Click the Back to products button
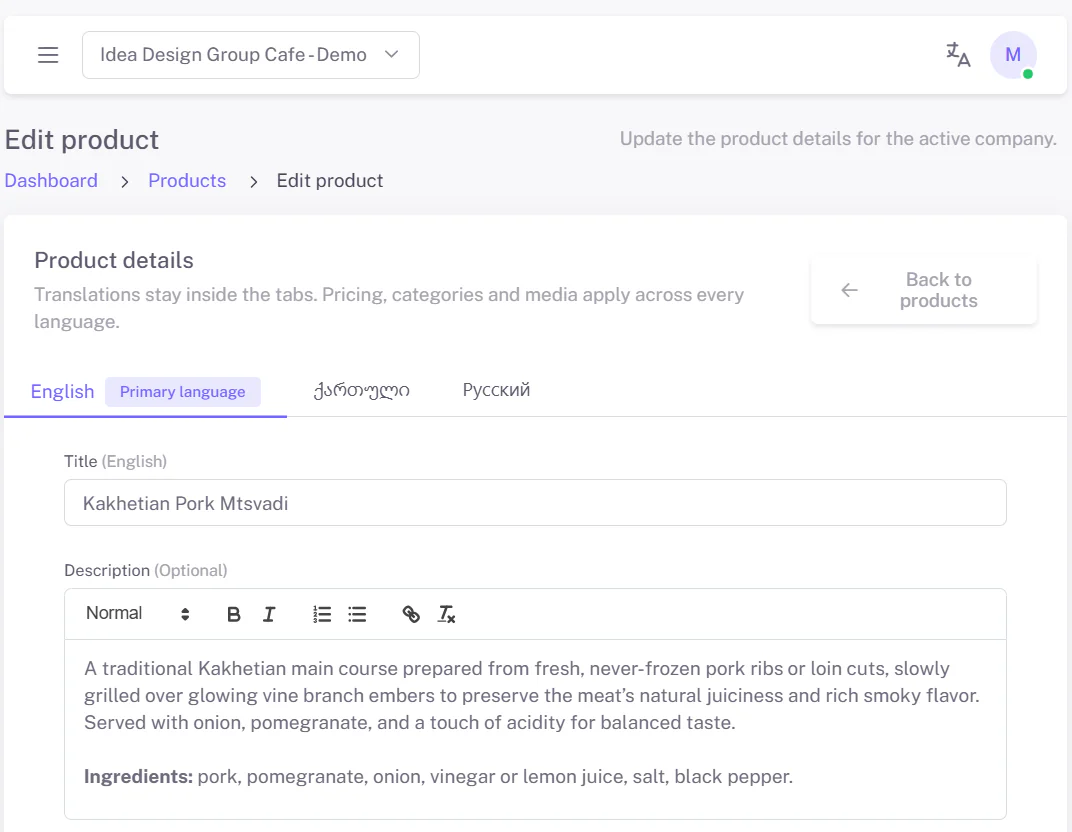Screen dimensions: 1072x832 924,290
